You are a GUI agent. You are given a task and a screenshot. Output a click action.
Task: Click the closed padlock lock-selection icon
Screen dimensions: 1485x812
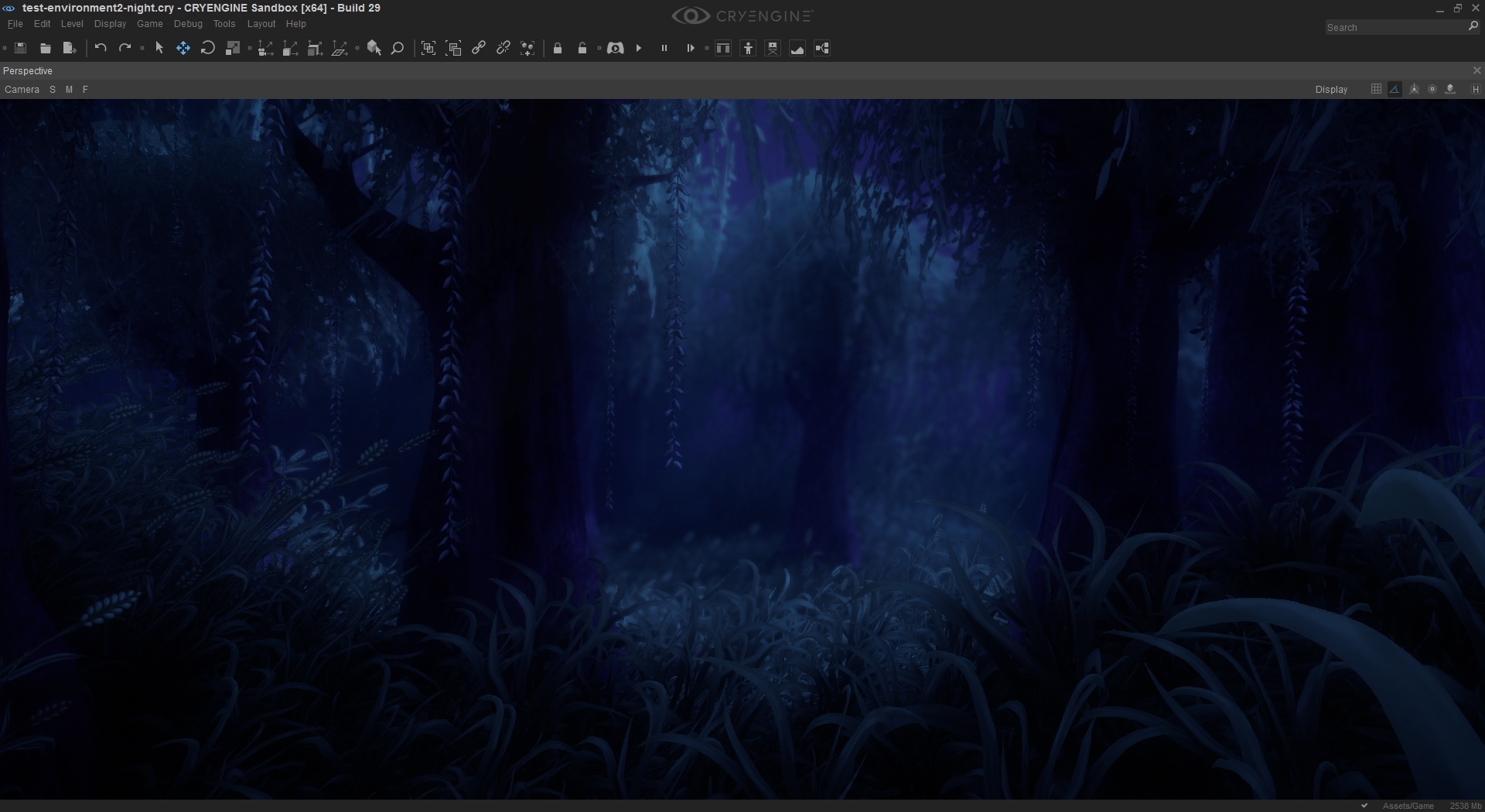(558, 48)
